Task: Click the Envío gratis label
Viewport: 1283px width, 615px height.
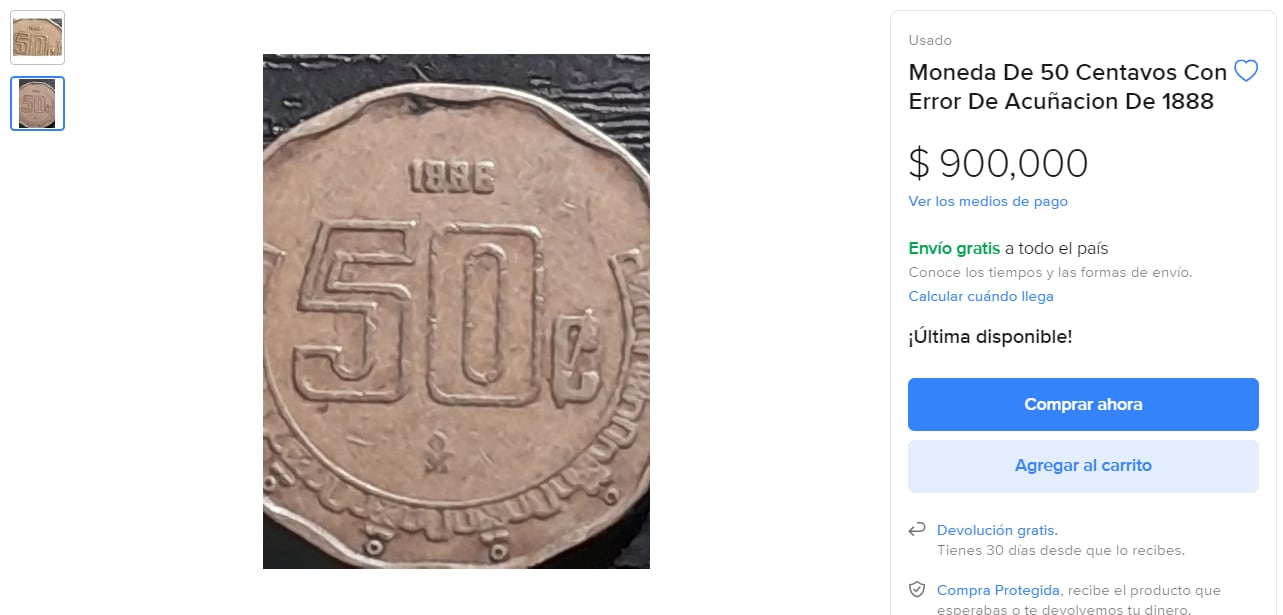Action: point(953,247)
